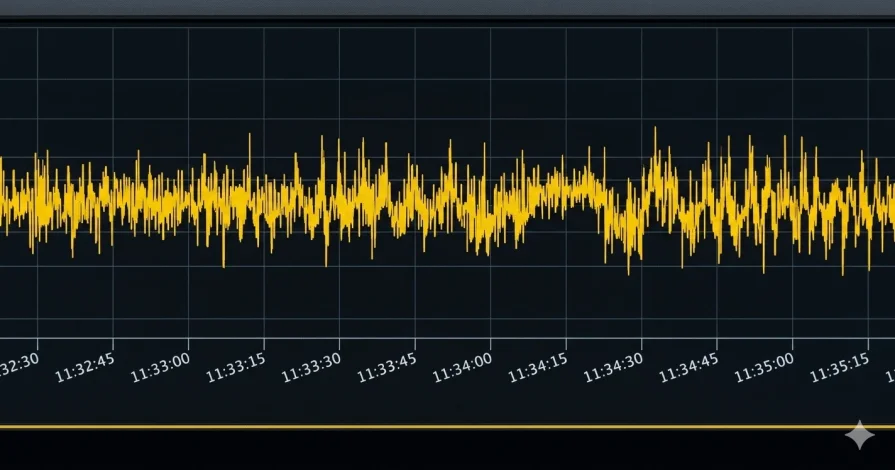Select the 11:33:45 time axis label
The width and height of the screenshot is (895, 470).
[x=387, y=367]
